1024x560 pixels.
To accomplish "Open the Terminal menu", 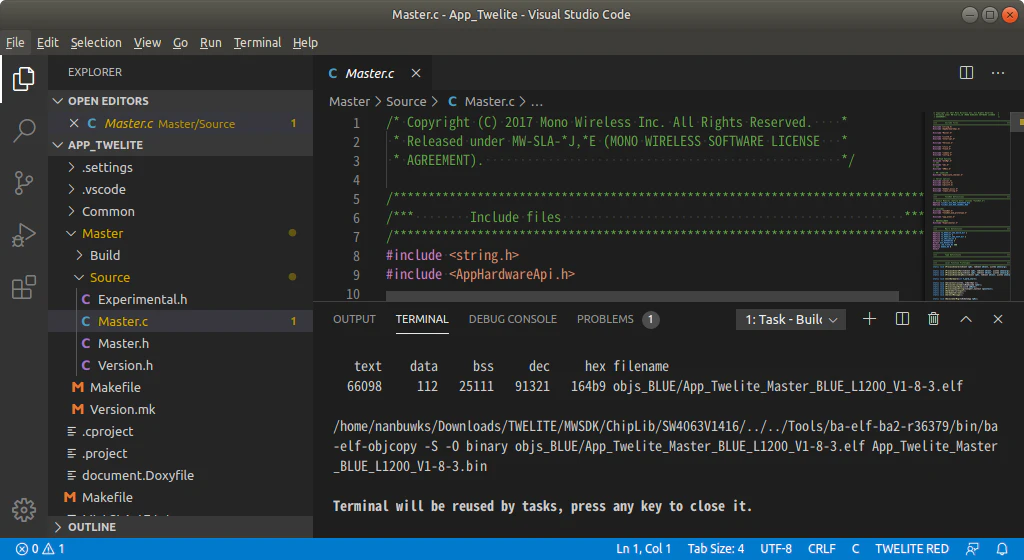I will tap(257, 42).
